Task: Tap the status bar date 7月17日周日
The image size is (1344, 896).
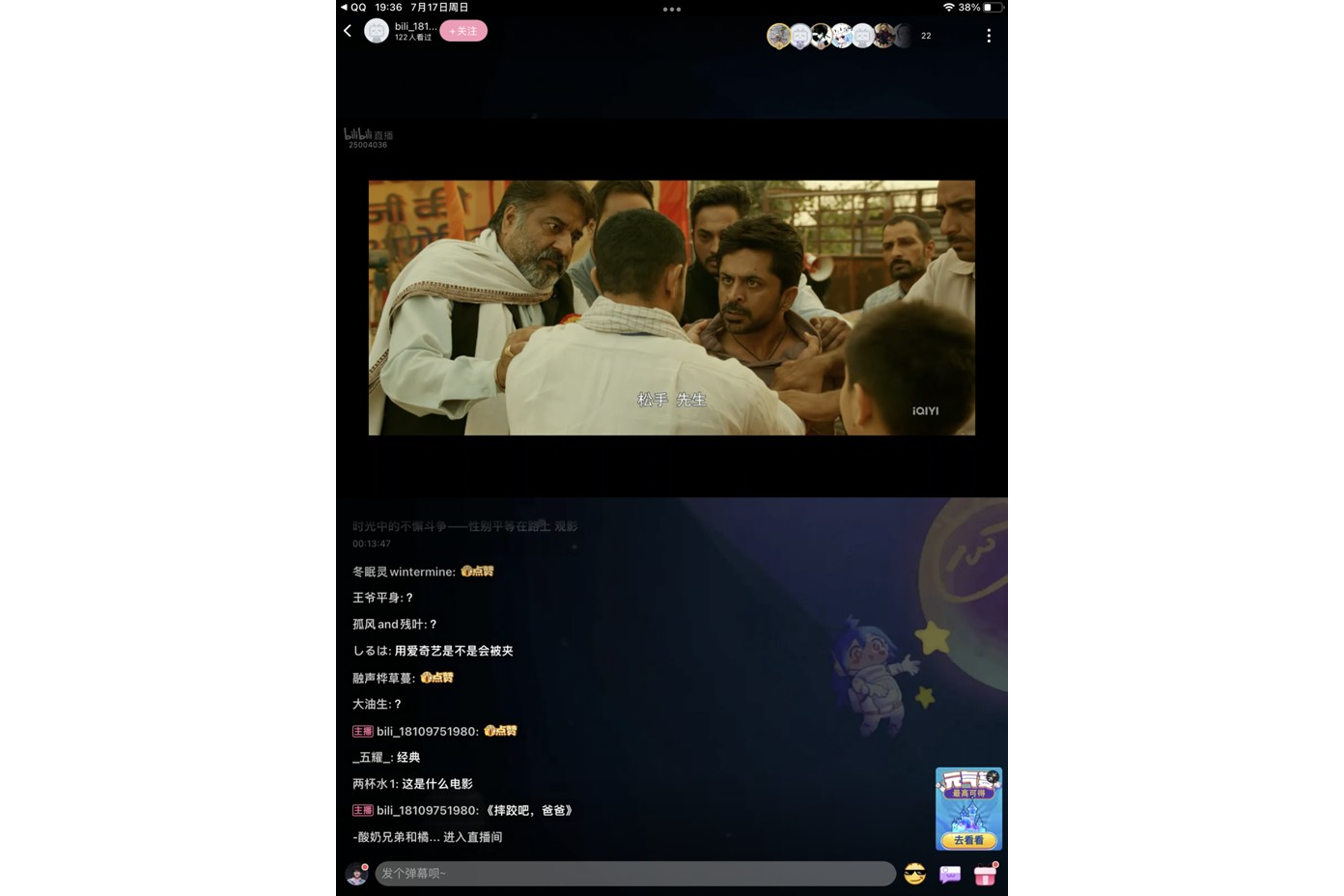Action: point(439,7)
